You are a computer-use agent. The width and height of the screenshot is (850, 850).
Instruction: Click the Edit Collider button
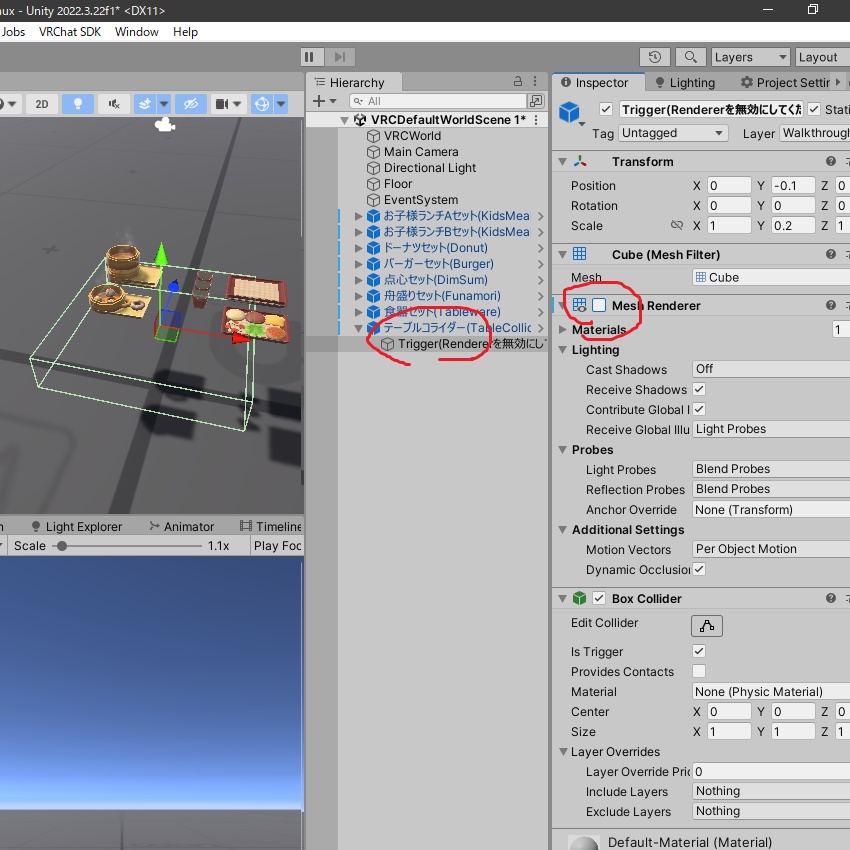[706, 626]
